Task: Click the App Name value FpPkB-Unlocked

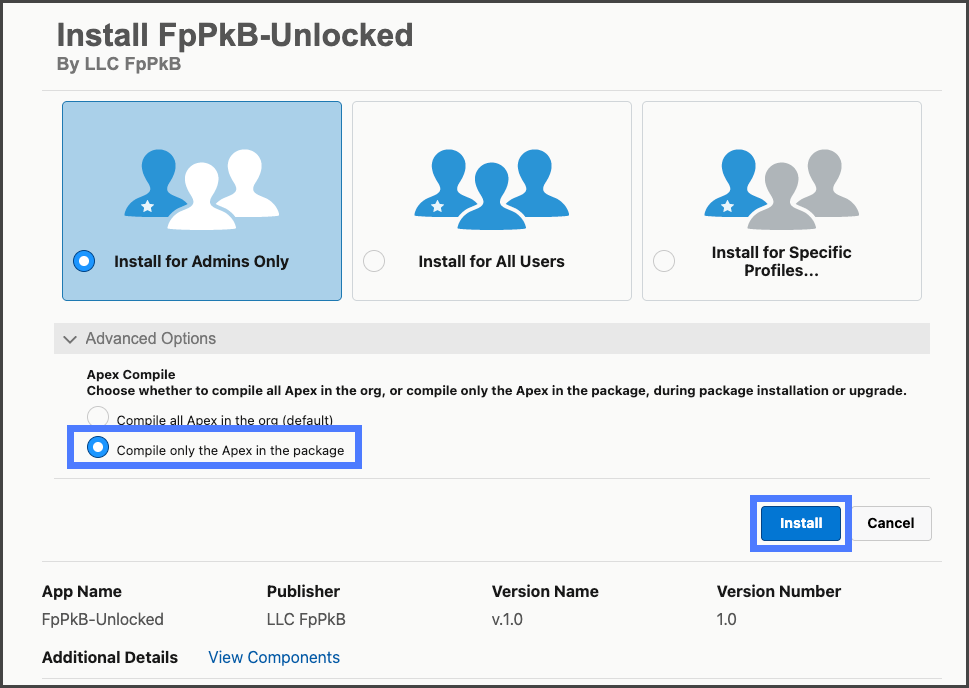Action: click(103, 619)
